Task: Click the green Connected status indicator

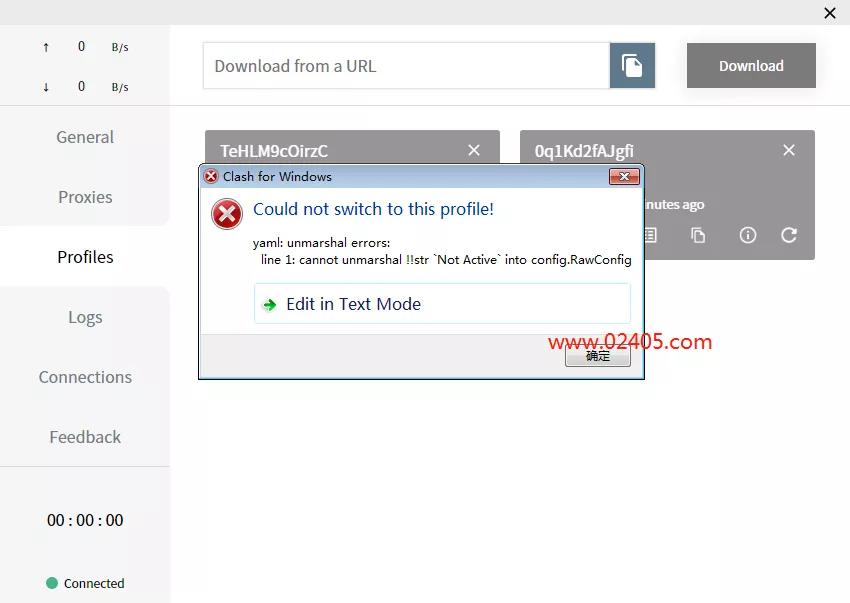Action: point(52,583)
